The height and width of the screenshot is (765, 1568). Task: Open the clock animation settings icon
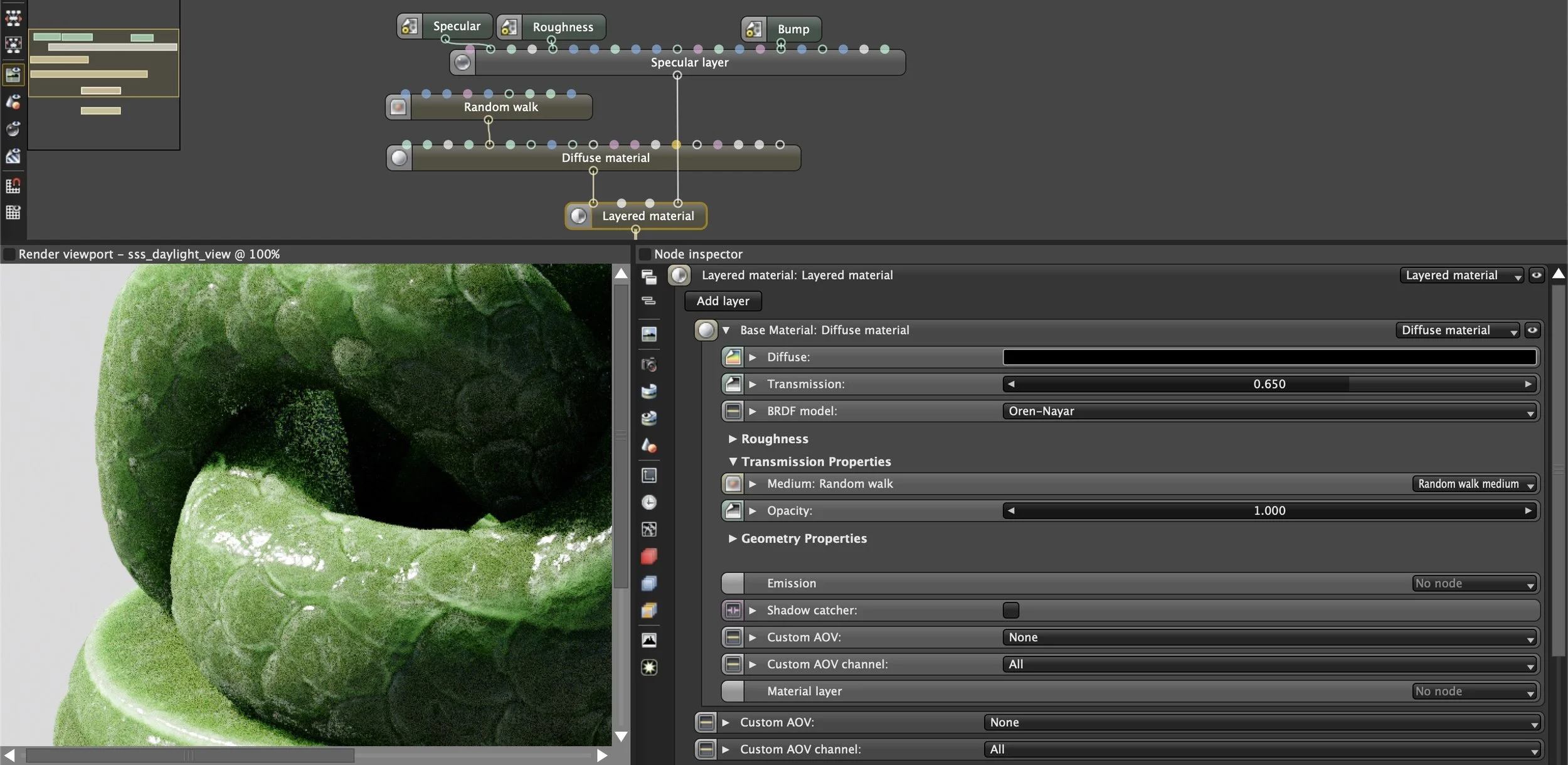coord(649,503)
